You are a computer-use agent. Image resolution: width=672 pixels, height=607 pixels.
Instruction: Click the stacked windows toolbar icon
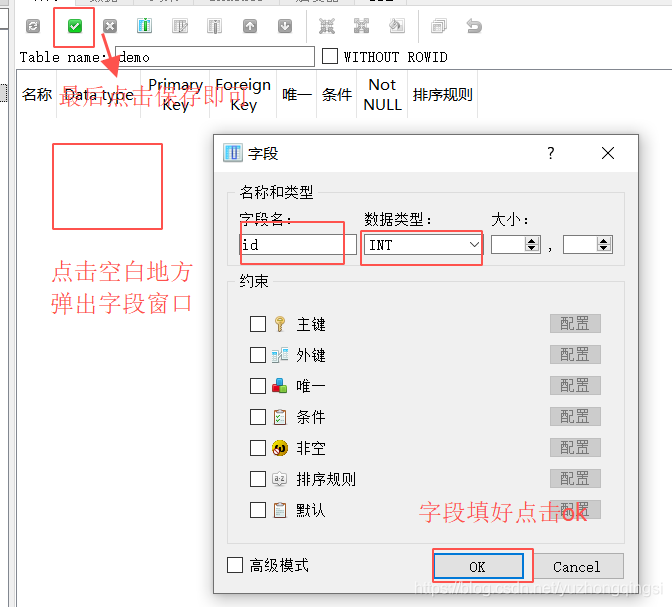[439, 26]
